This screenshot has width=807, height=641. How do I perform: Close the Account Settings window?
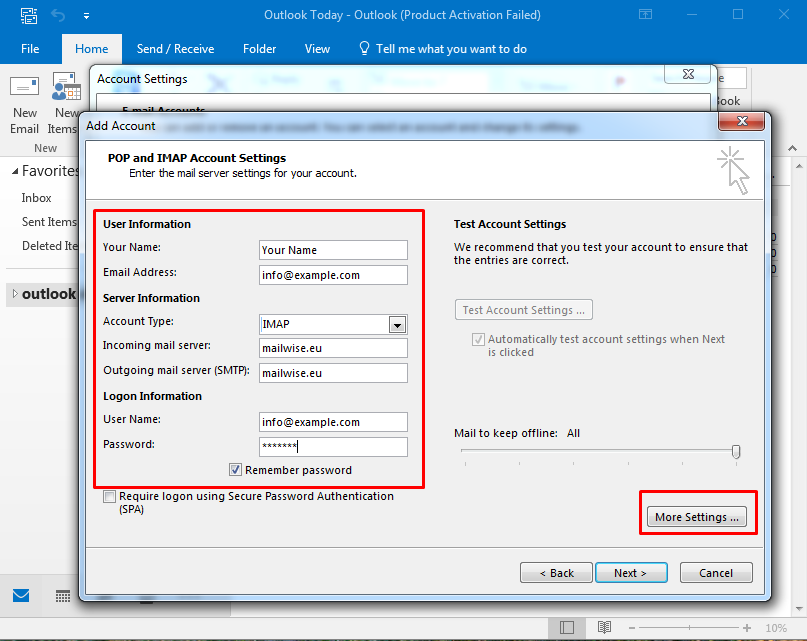(x=688, y=74)
